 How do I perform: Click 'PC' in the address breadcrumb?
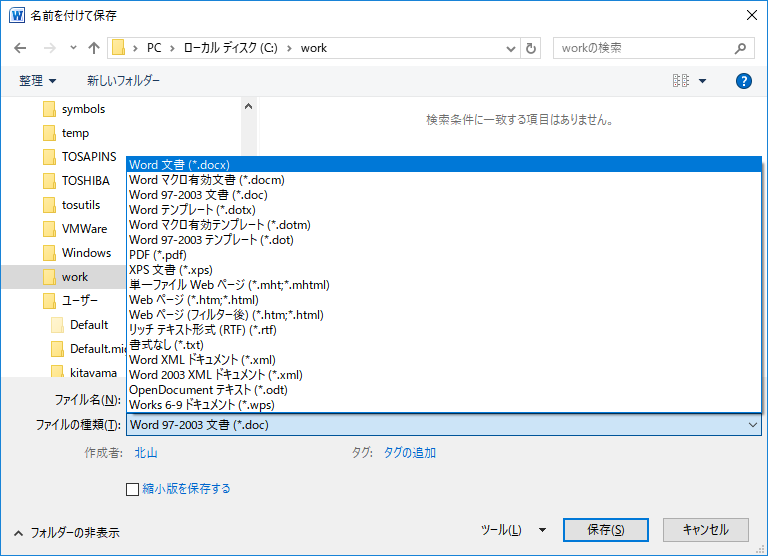click(154, 48)
